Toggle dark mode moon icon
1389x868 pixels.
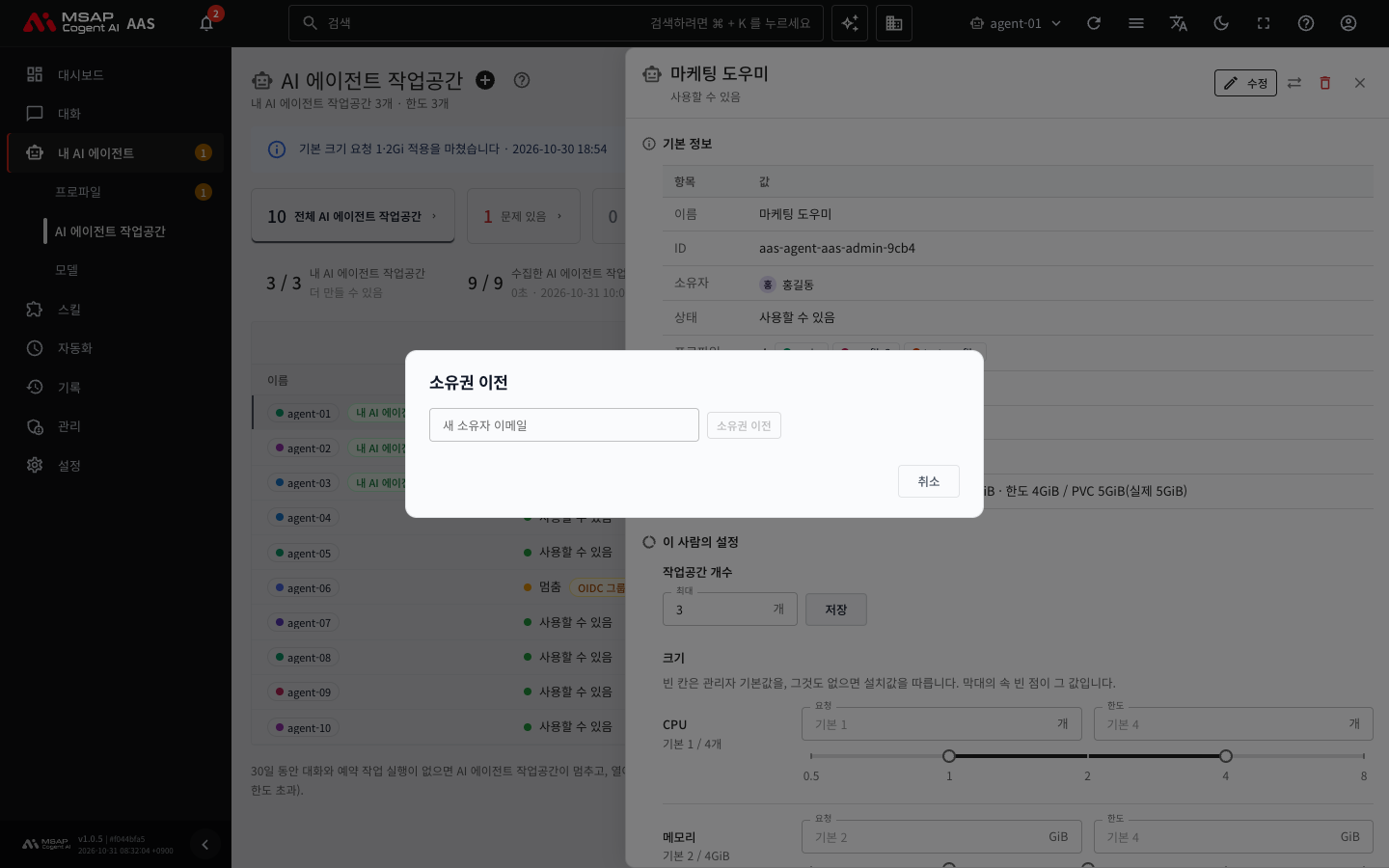click(1221, 23)
